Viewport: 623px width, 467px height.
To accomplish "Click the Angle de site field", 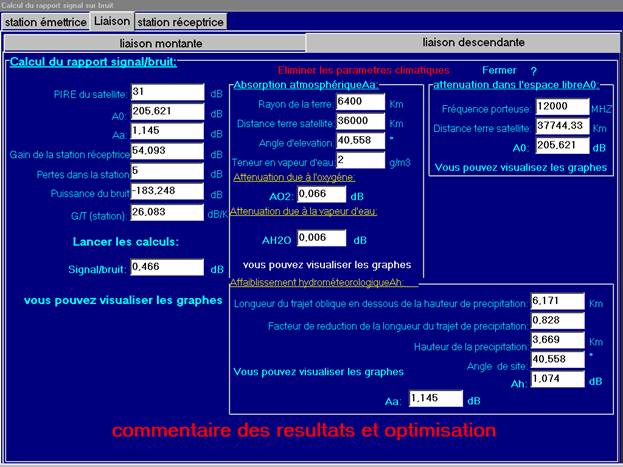I will click(x=557, y=360).
